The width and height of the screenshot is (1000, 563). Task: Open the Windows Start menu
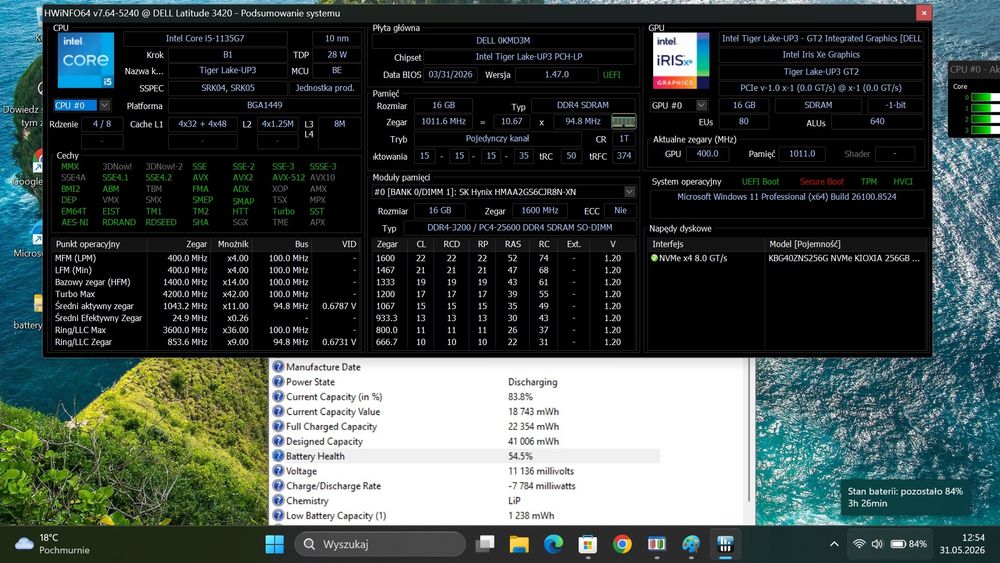[275, 544]
